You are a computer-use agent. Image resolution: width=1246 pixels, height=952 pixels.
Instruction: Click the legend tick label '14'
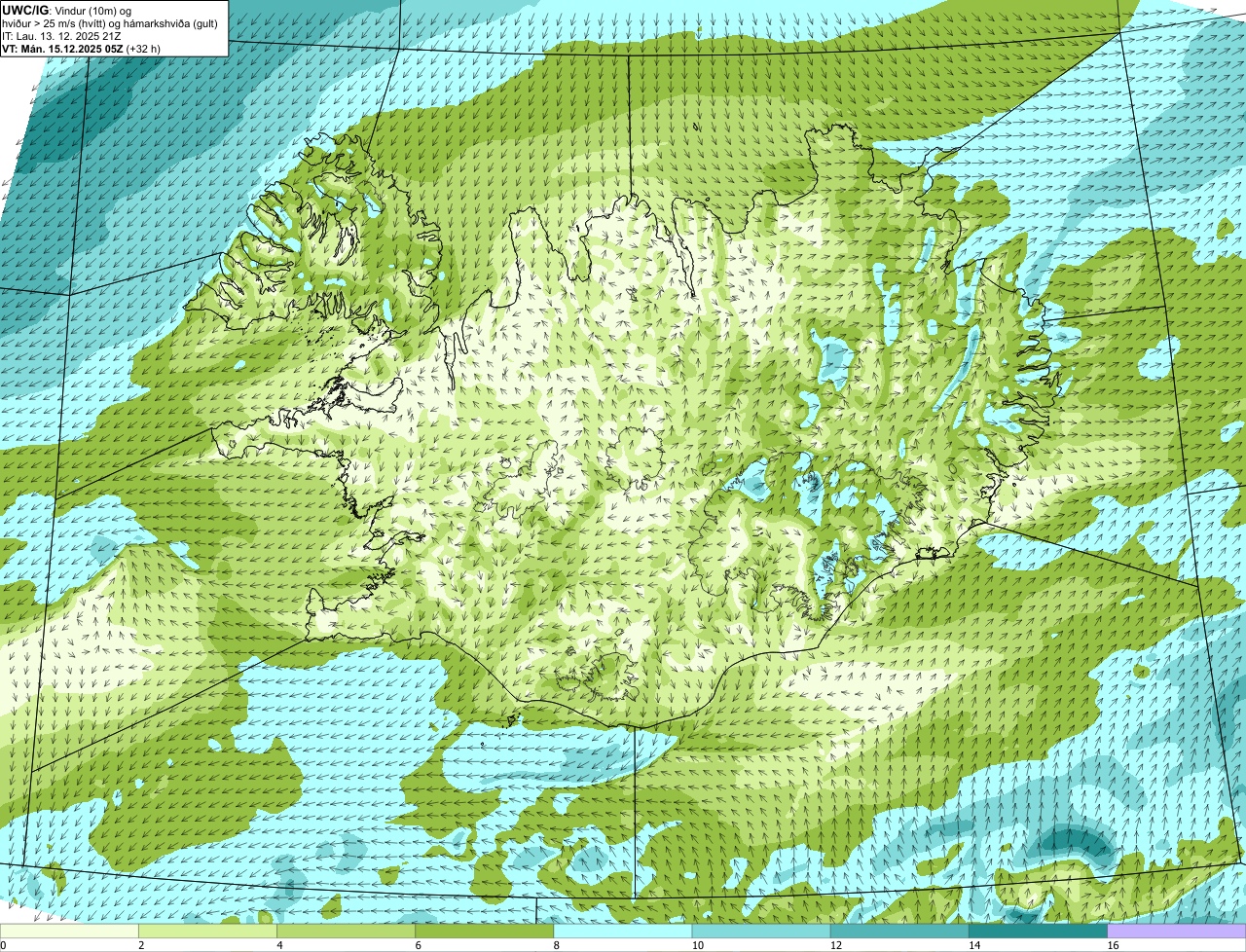click(x=973, y=945)
